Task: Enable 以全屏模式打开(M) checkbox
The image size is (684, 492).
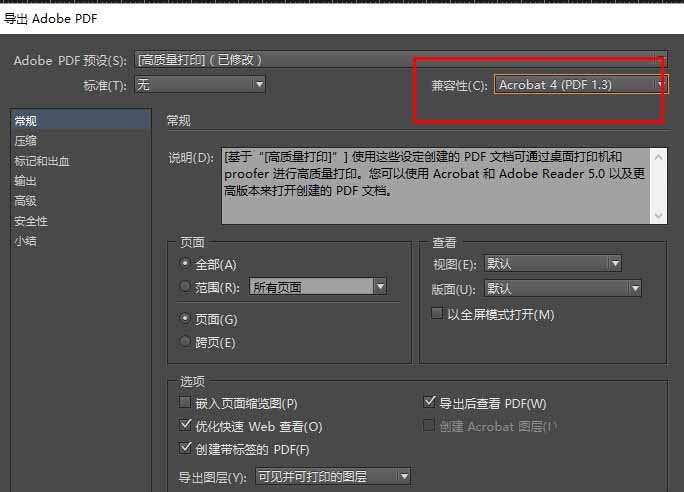Action: [x=437, y=313]
